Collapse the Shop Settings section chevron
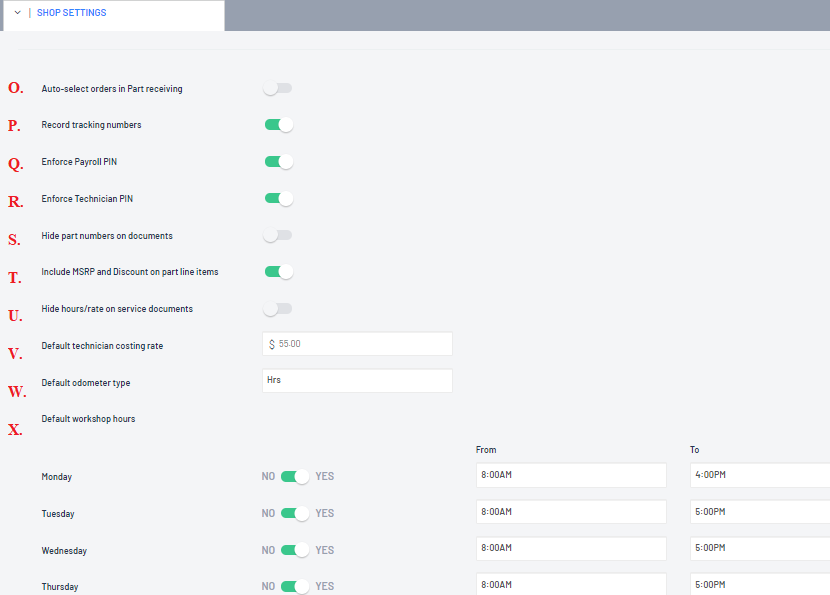Screen dimensions: 830x595 (17, 13)
